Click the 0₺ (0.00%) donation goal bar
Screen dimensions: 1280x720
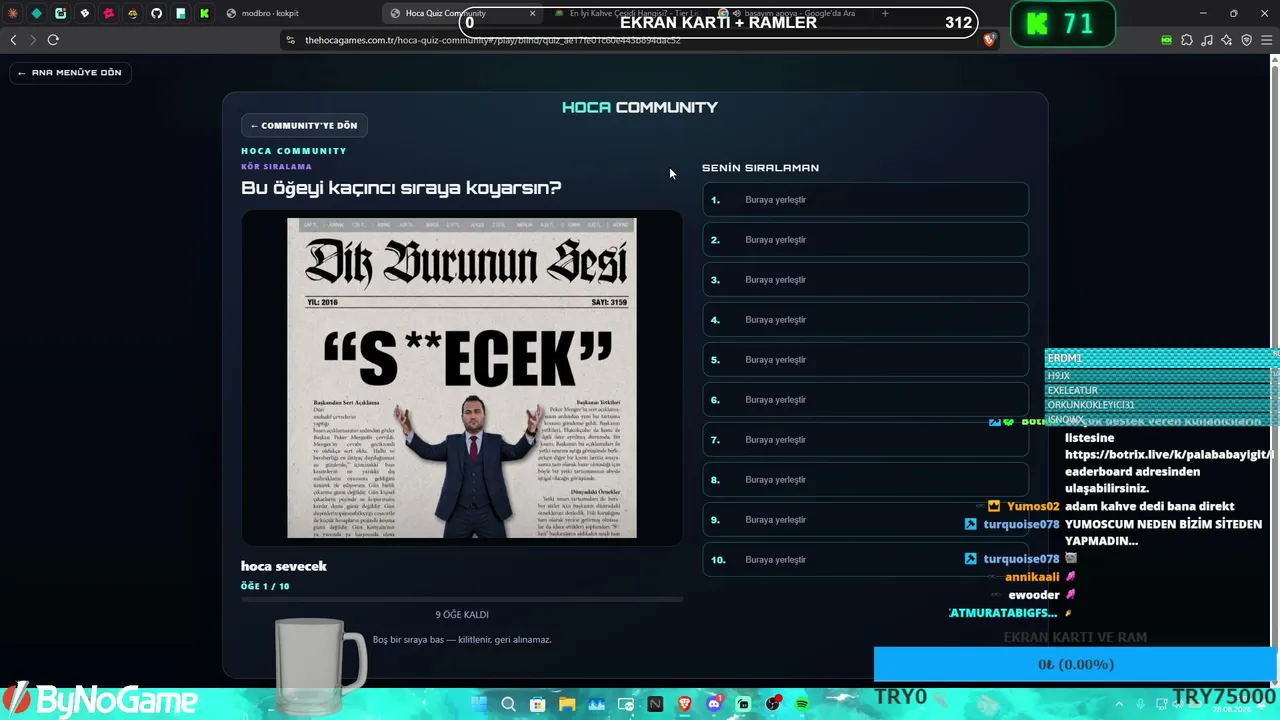pyautogui.click(x=1076, y=664)
